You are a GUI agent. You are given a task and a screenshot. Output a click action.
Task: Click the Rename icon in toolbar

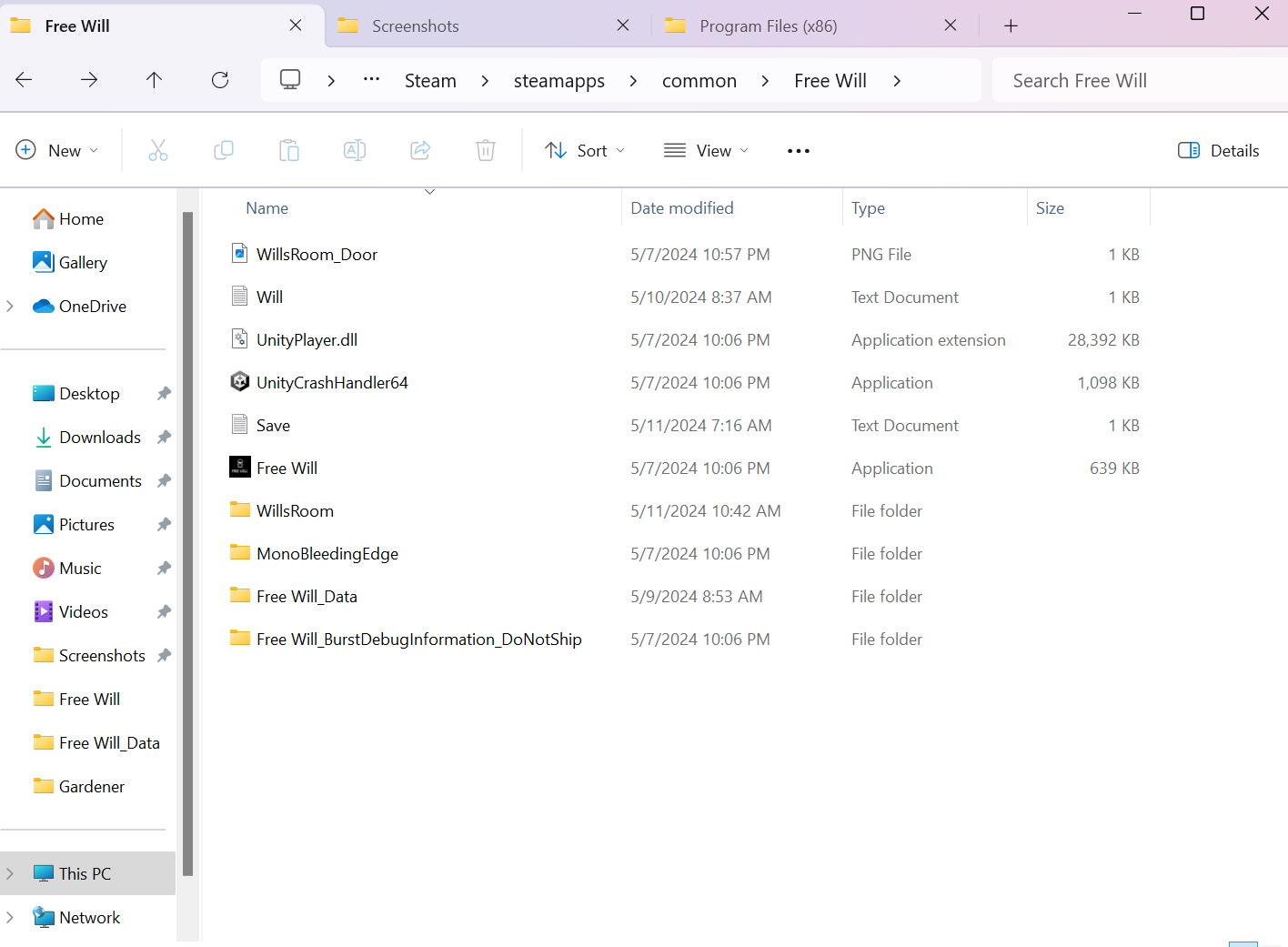[355, 150]
